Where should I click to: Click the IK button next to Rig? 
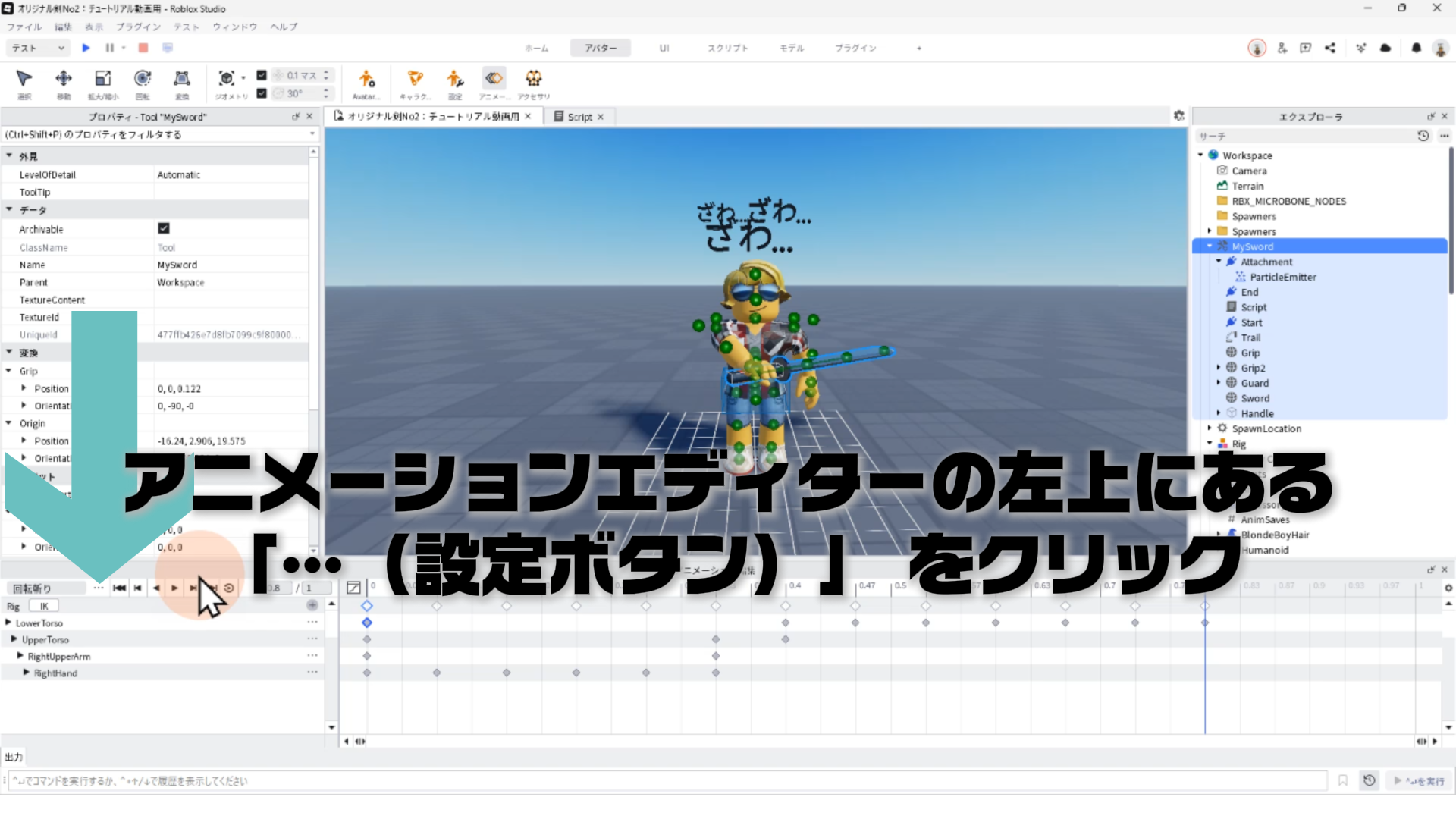point(44,606)
